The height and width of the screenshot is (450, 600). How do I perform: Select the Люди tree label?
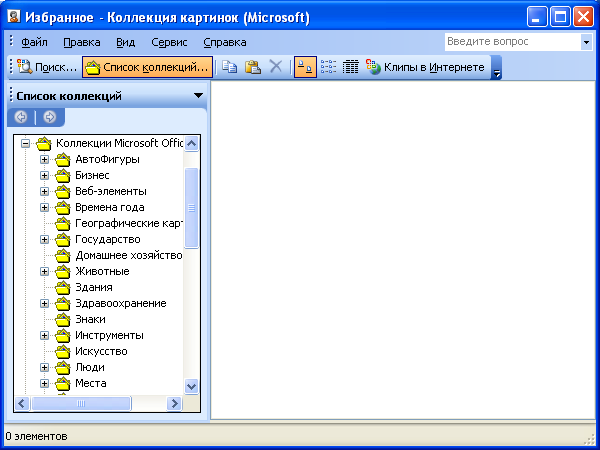tap(90, 367)
